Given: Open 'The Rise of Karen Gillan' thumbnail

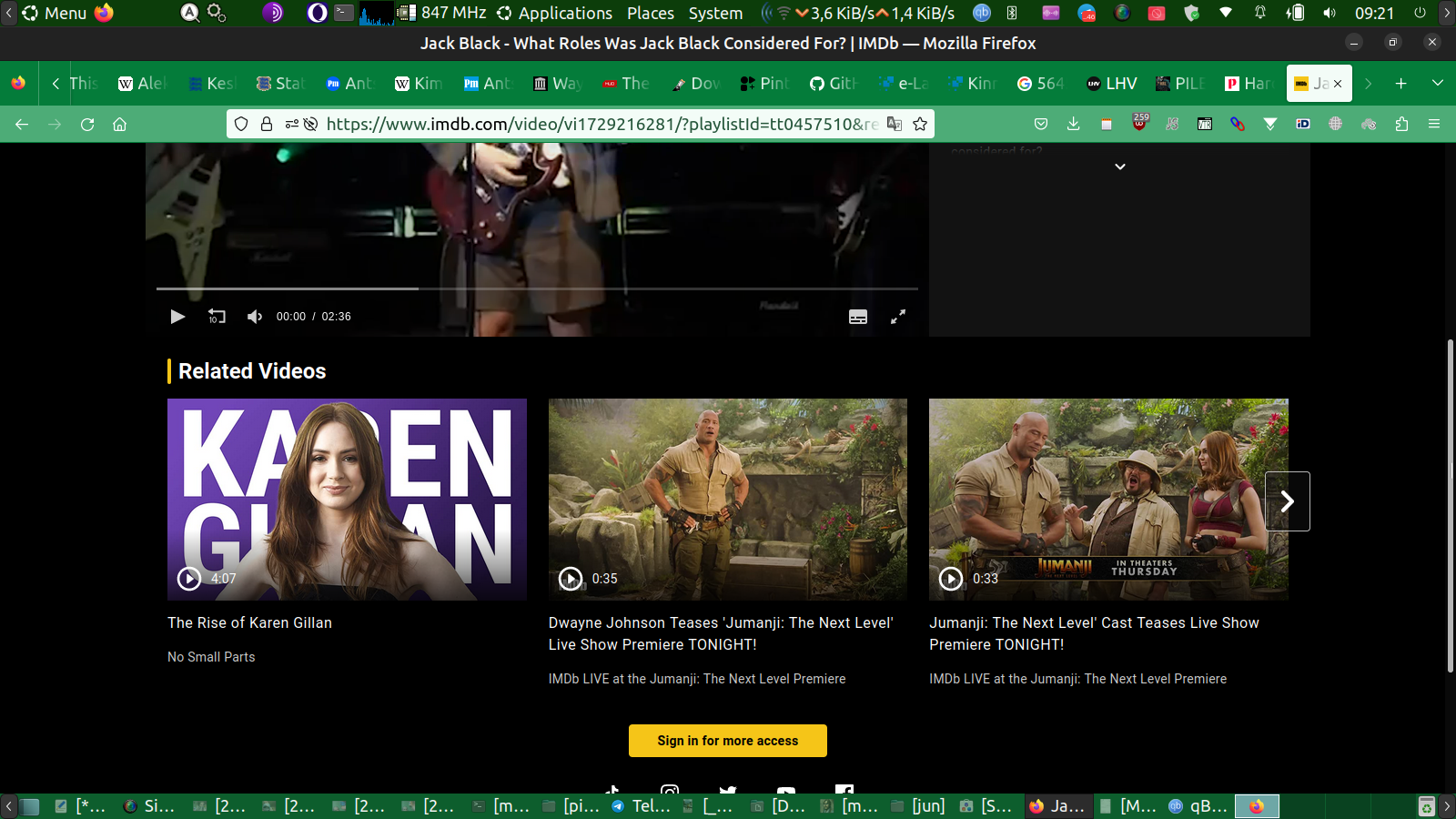Looking at the screenshot, I should [x=347, y=499].
